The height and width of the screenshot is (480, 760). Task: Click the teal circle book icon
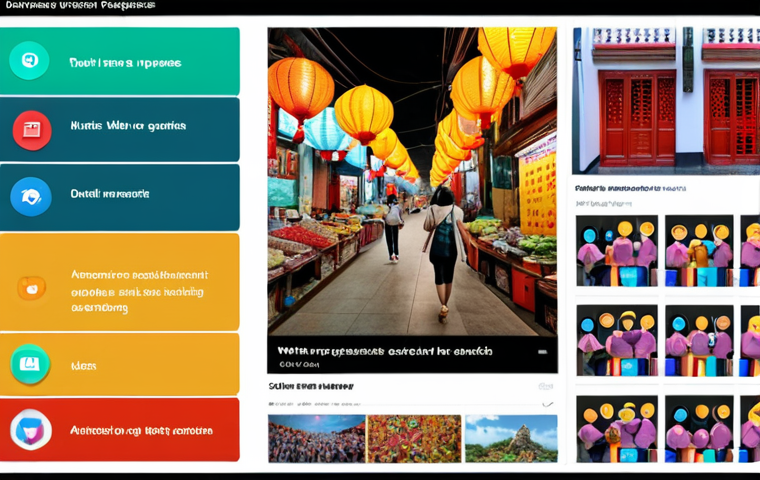[x=30, y=364]
